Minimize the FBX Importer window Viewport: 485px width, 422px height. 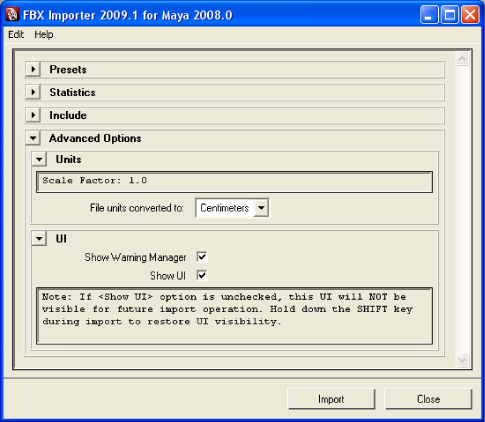tap(429, 15)
